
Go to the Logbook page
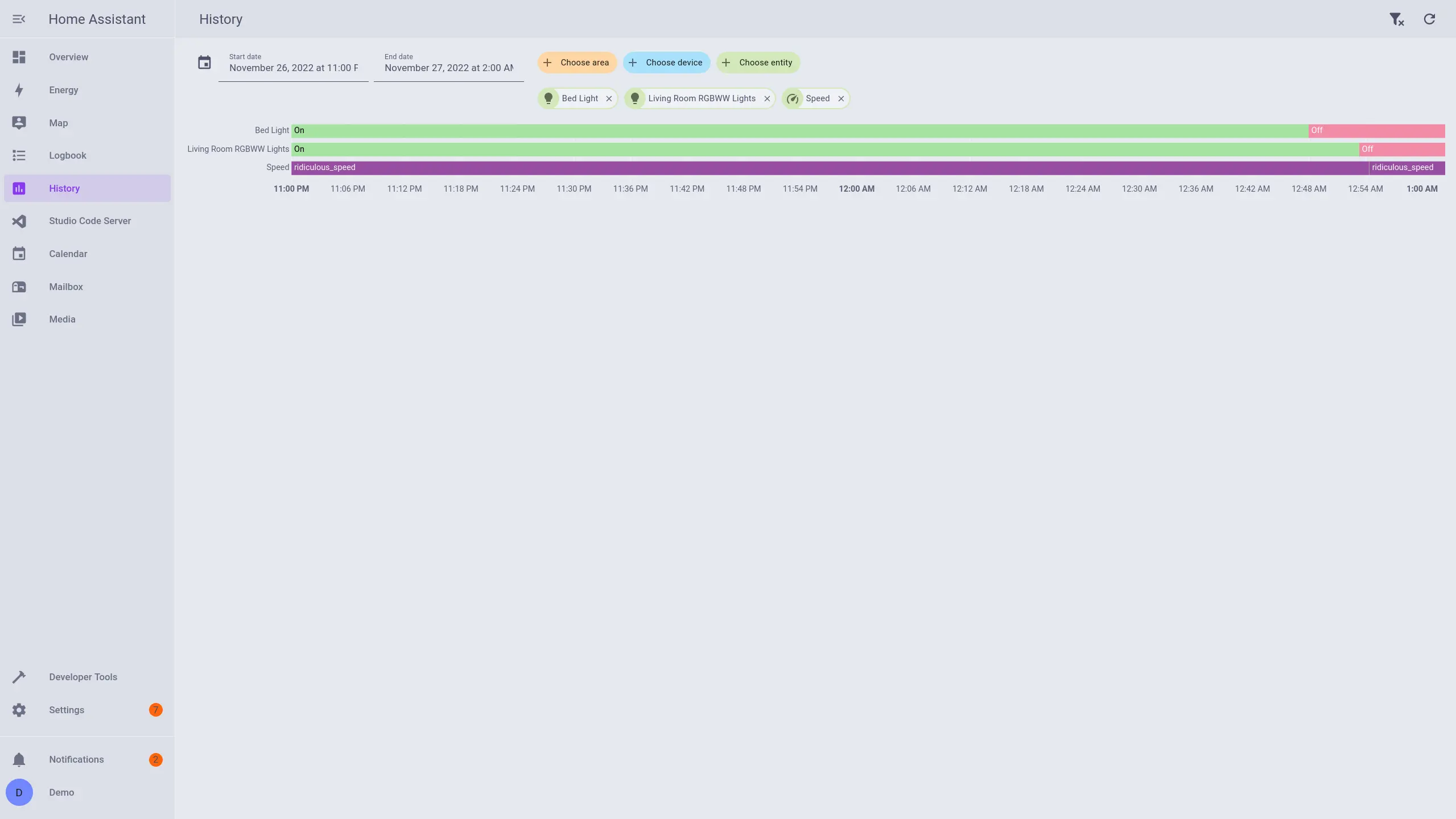coord(68,155)
